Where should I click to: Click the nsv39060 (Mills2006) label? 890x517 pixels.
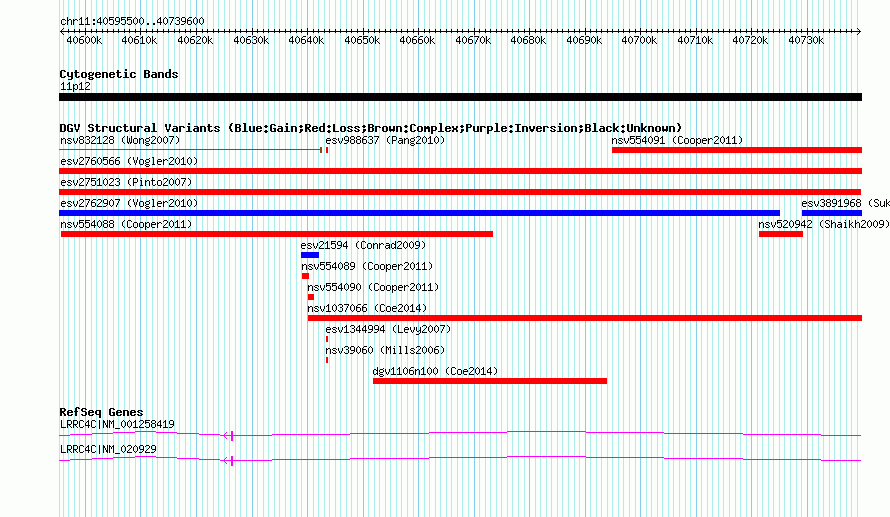[385, 350]
